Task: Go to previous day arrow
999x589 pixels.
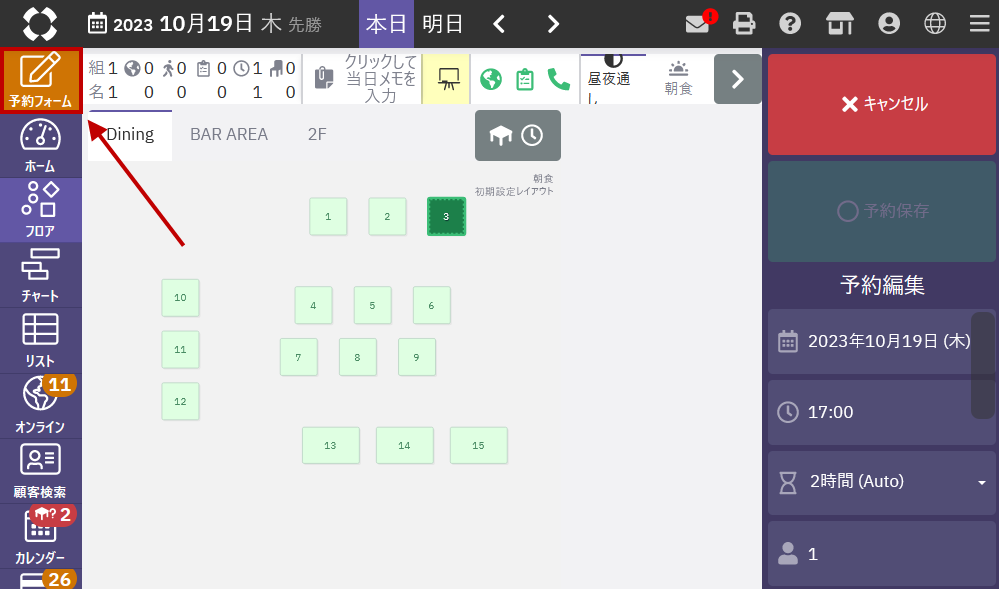Action: tap(499, 24)
